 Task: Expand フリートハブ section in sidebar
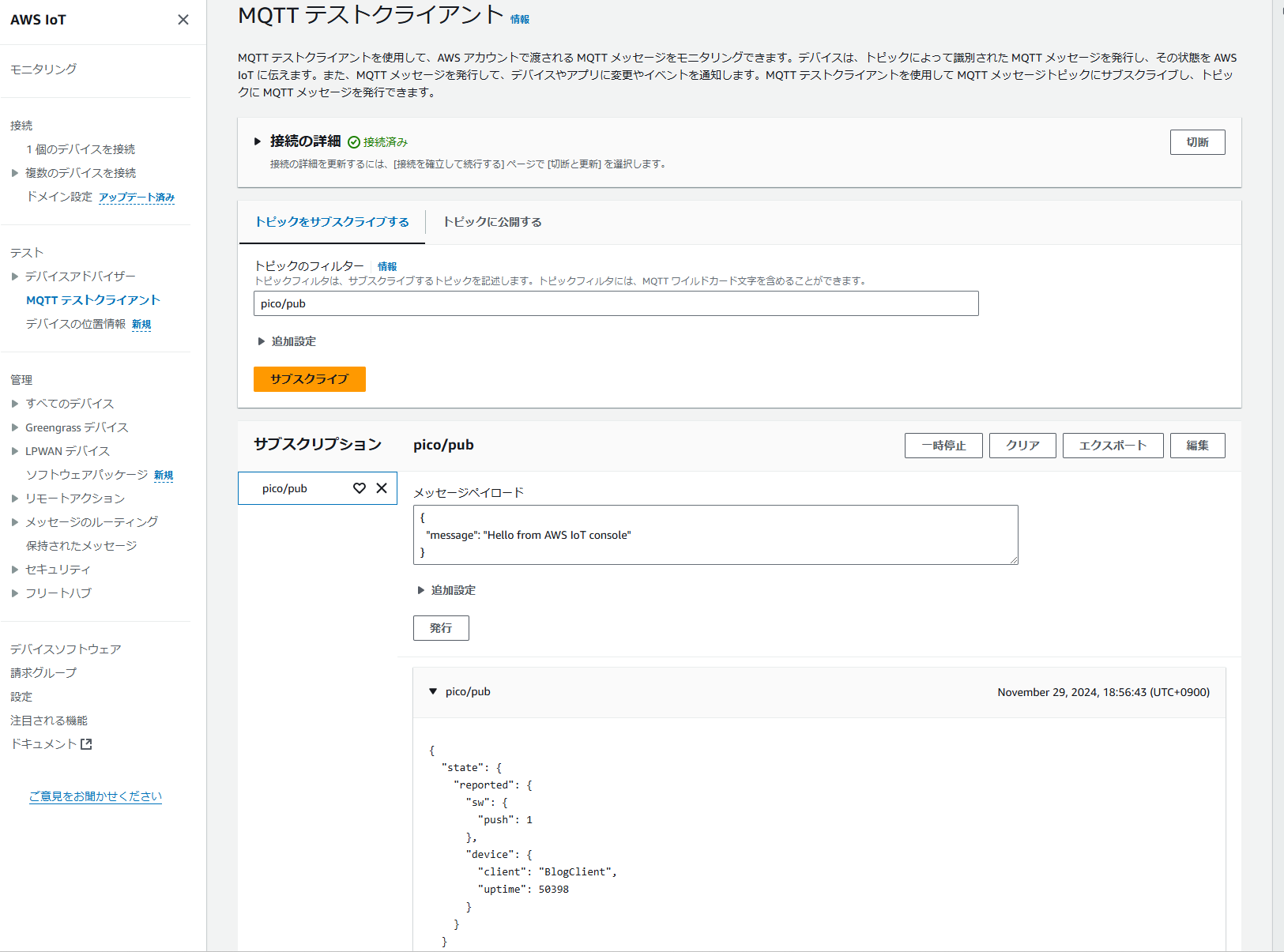tap(14, 593)
